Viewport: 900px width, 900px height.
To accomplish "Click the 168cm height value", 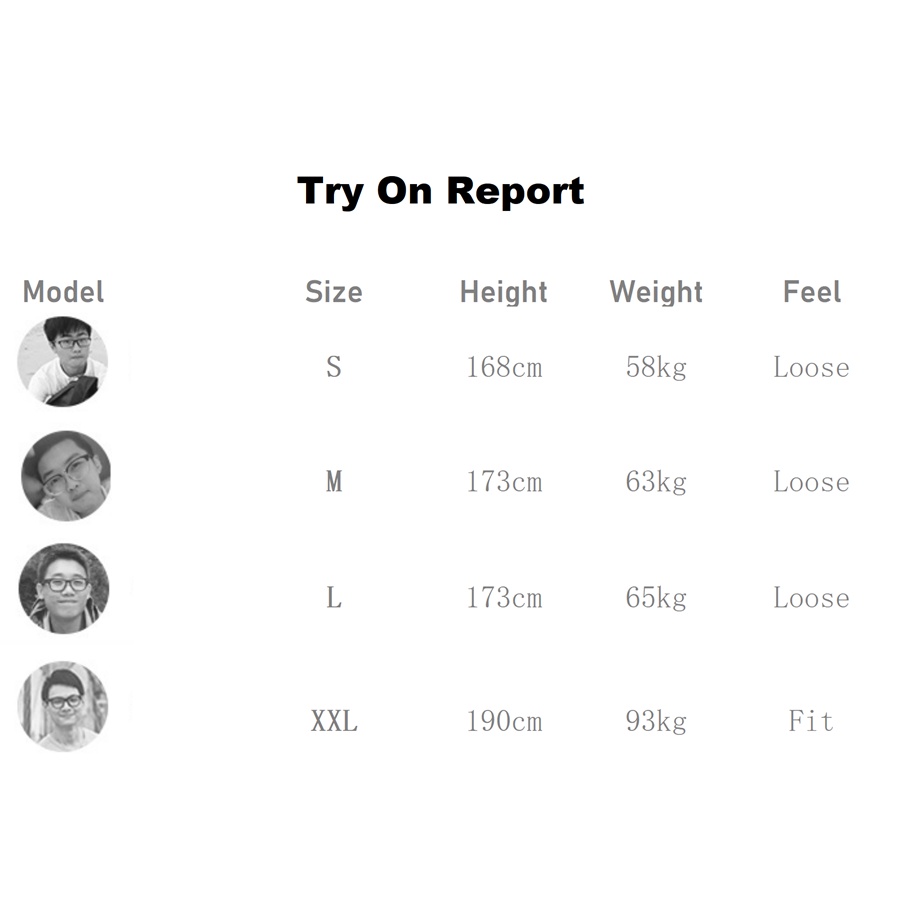I will [504, 367].
